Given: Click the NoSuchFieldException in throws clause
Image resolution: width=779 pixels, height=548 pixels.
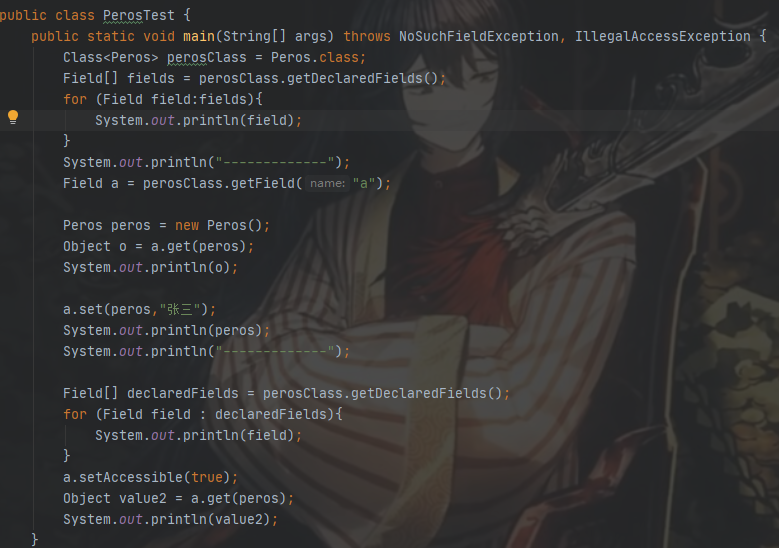Looking at the screenshot, I should pos(478,36).
